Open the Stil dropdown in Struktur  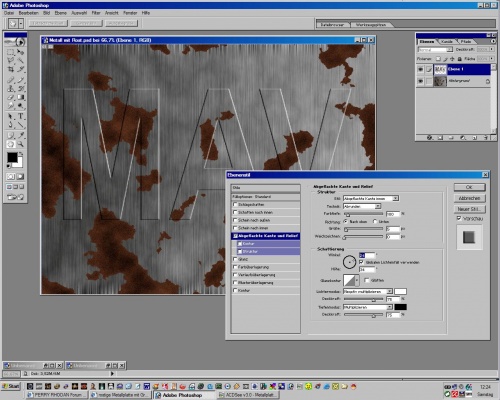371,199
